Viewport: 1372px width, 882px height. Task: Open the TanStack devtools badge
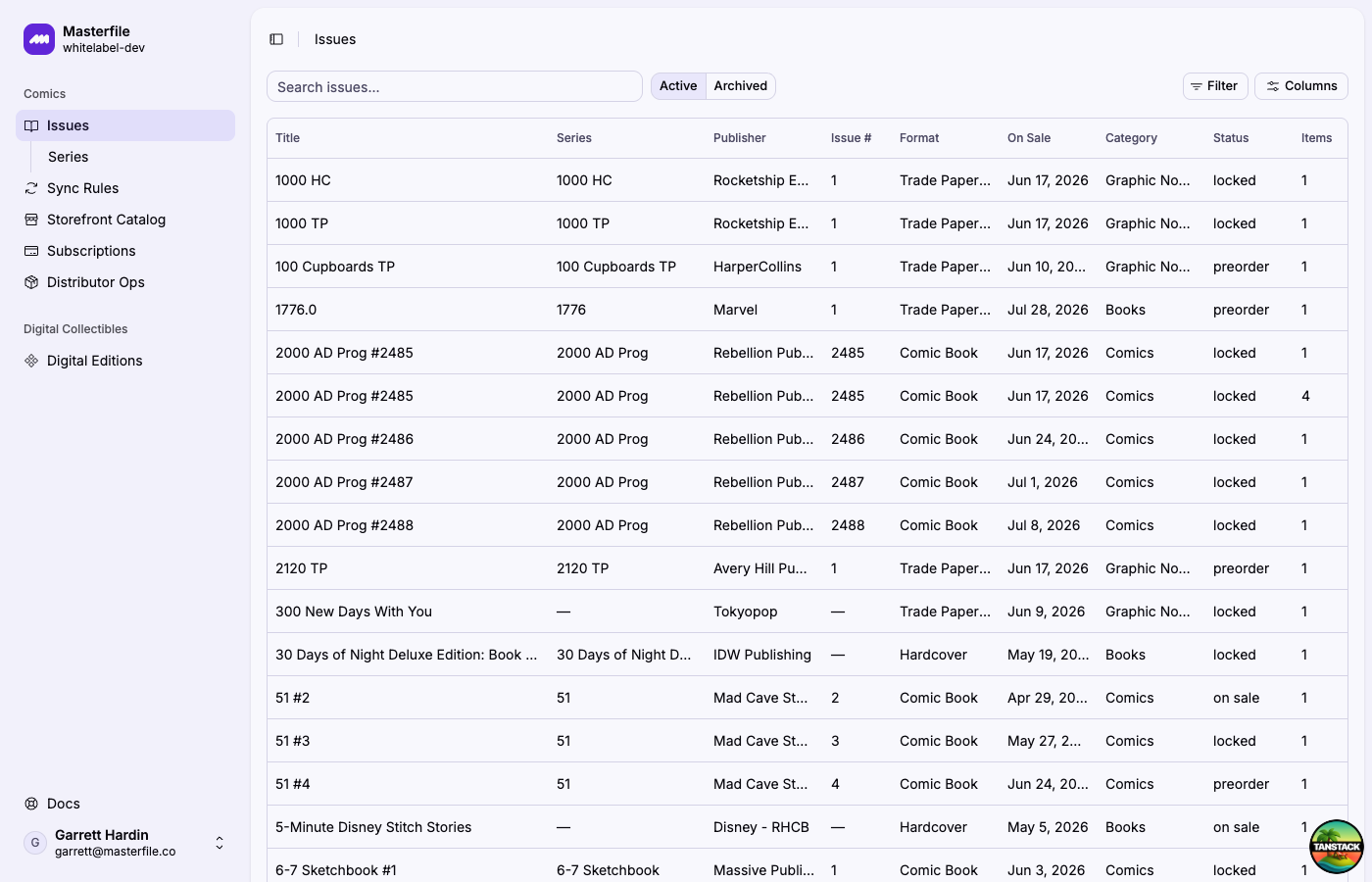[x=1337, y=847]
